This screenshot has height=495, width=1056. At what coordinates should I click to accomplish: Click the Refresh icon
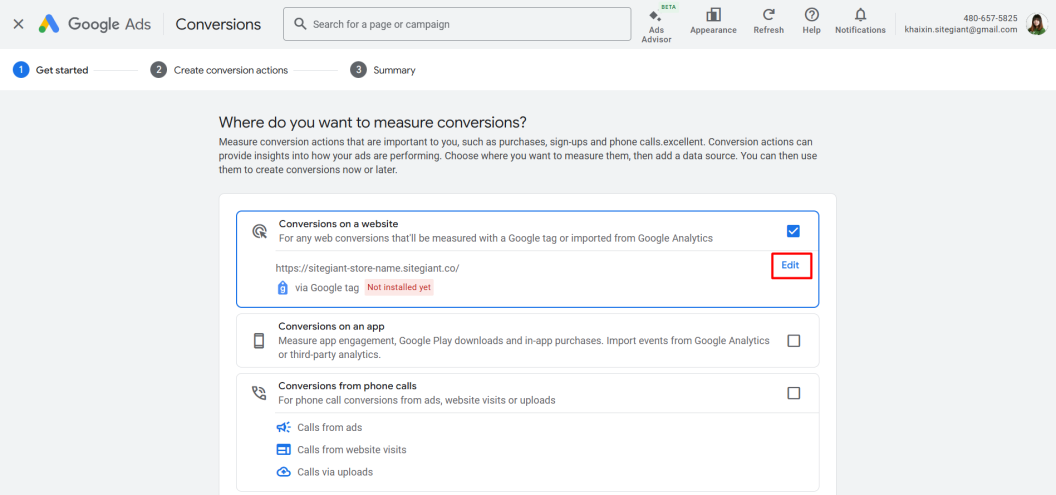[x=768, y=15]
